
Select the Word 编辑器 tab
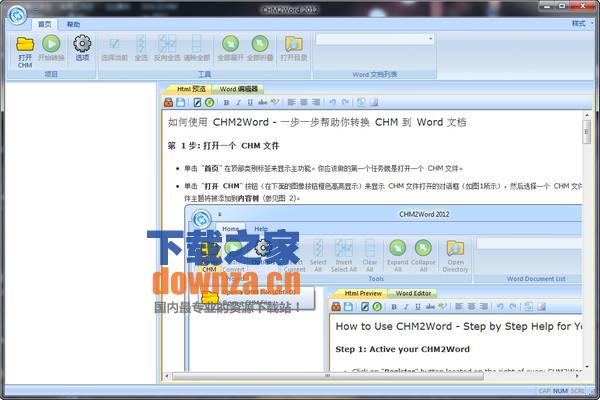(238, 89)
